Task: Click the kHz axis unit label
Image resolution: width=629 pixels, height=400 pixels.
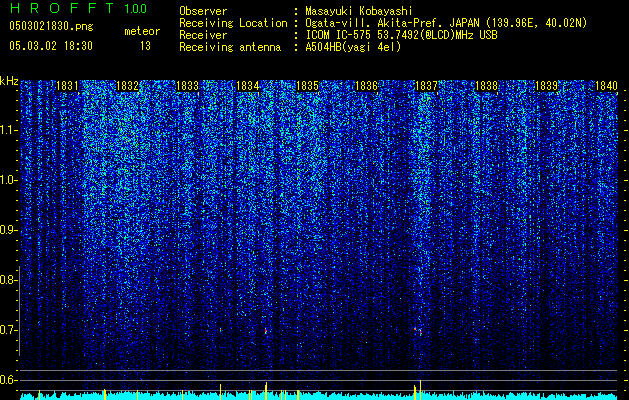Action: point(9,81)
